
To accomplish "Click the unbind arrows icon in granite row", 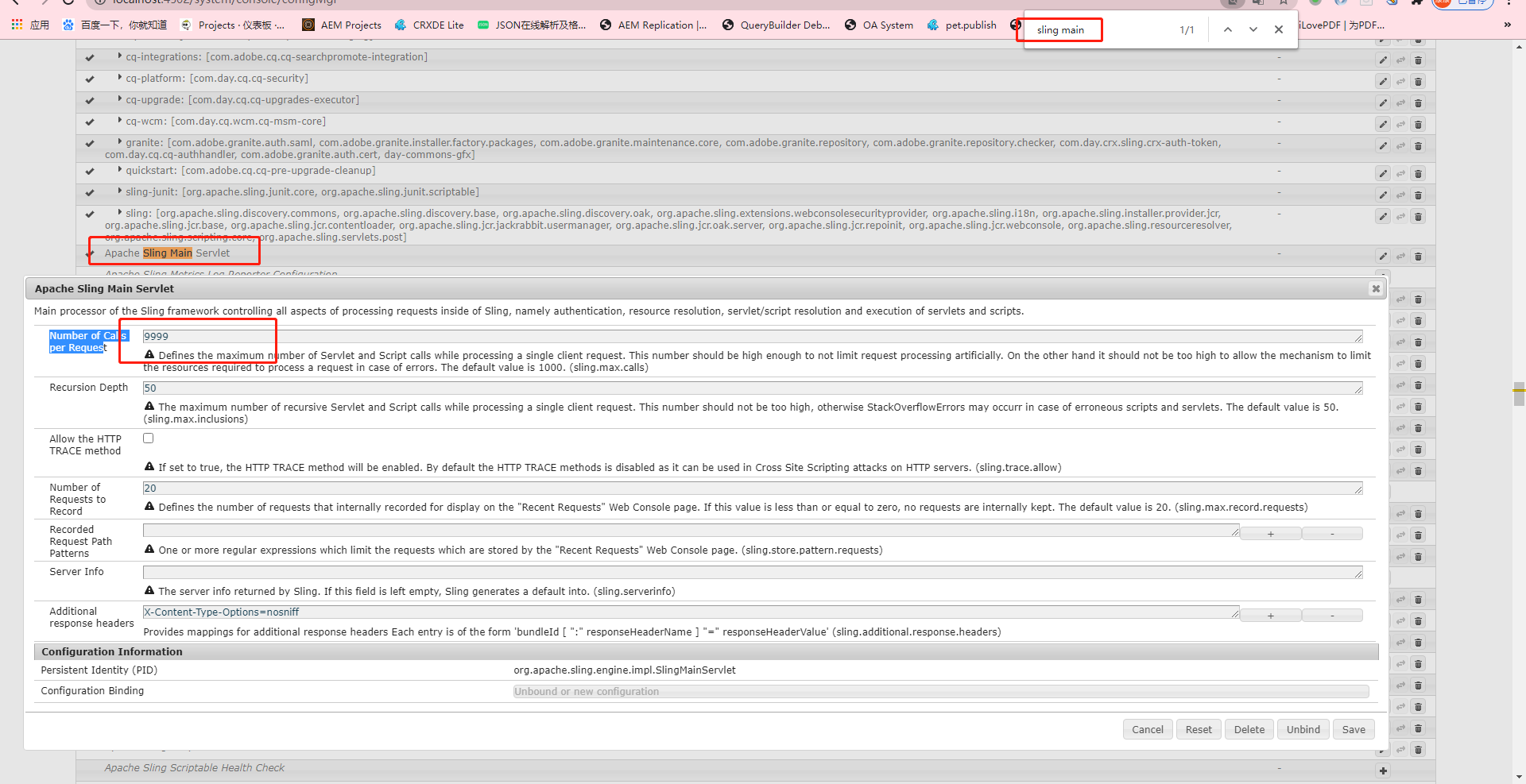I will pos(1400,146).
